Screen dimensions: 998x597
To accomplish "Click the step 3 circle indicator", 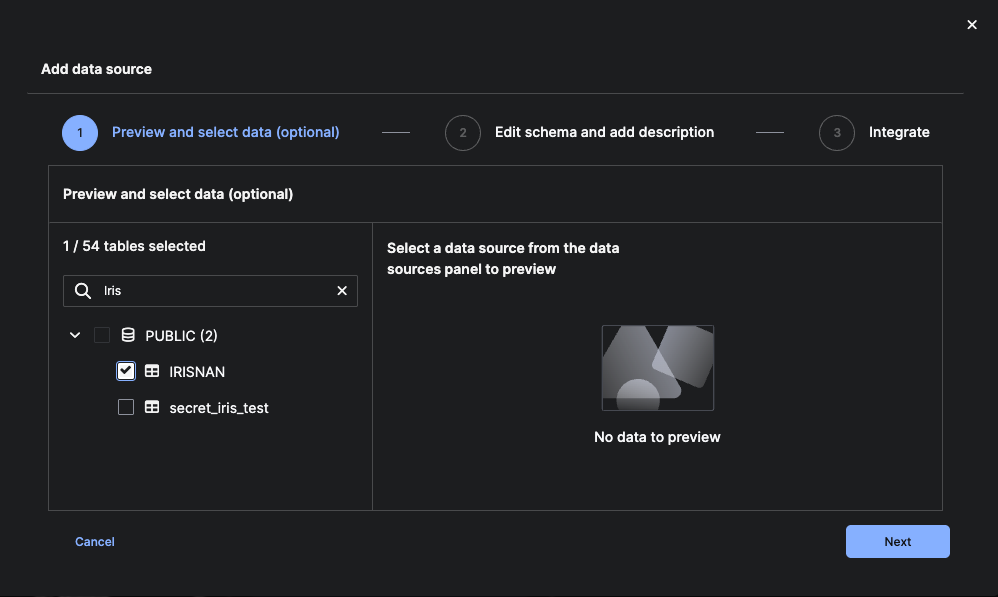I will tap(837, 132).
